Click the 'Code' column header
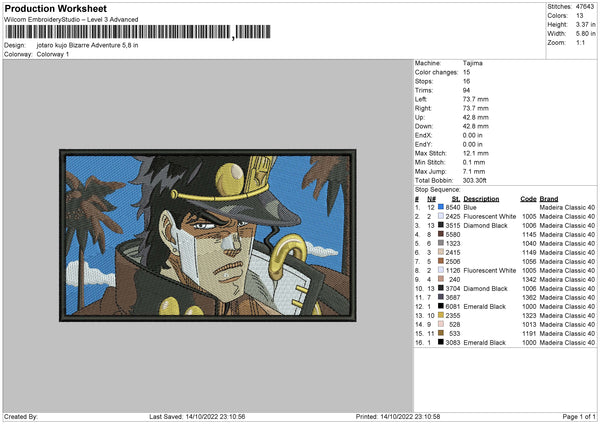This screenshot has height=424, width=600. tap(528, 199)
